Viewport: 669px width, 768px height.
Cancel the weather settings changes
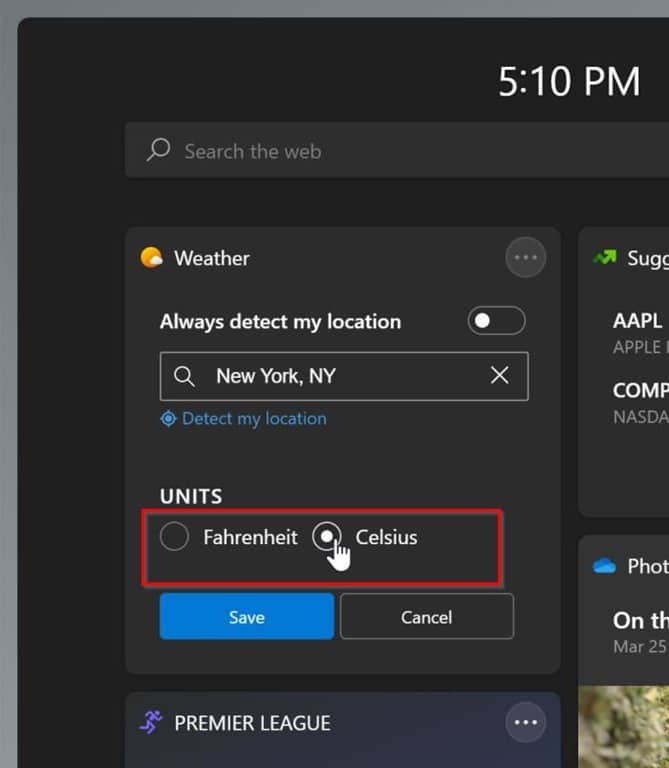click(x=427, y=617)
